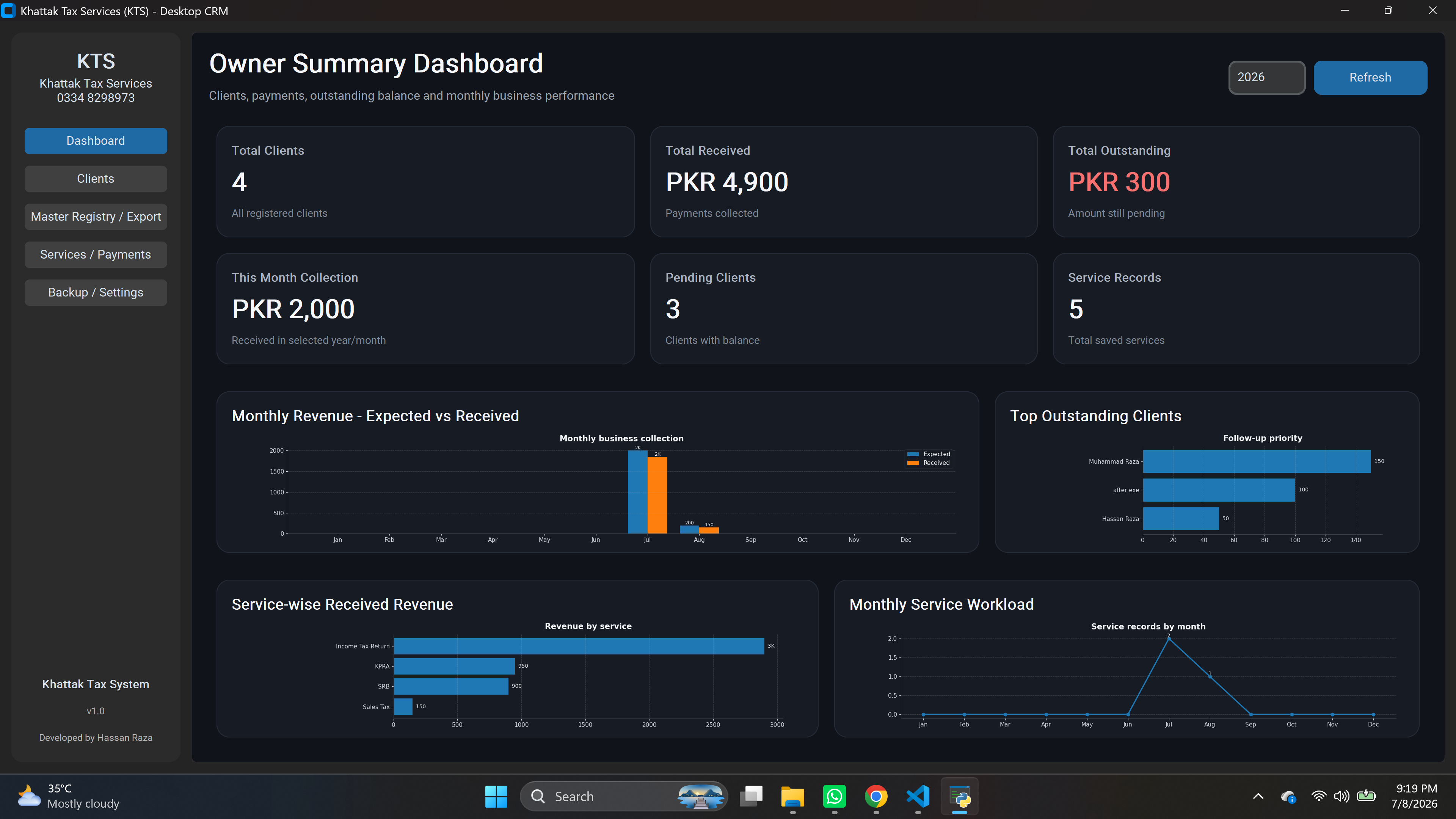The image size is (1456, 819).
Task: Click the v1.0 version label
Action: click(96, 711)
